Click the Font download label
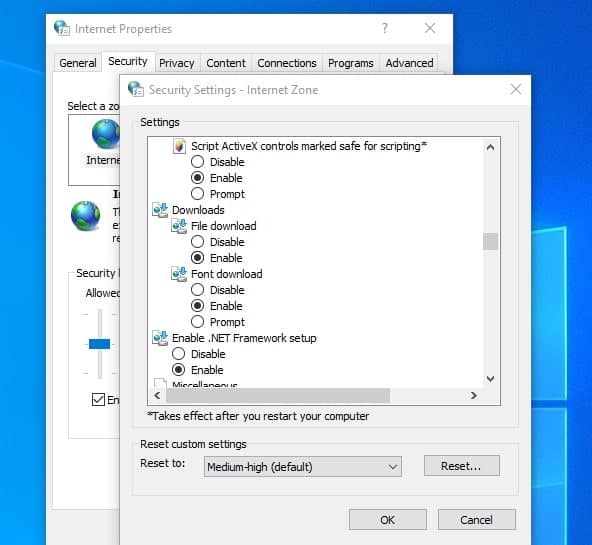The width and height of the screenshot is (592, 545). point(227,274)
